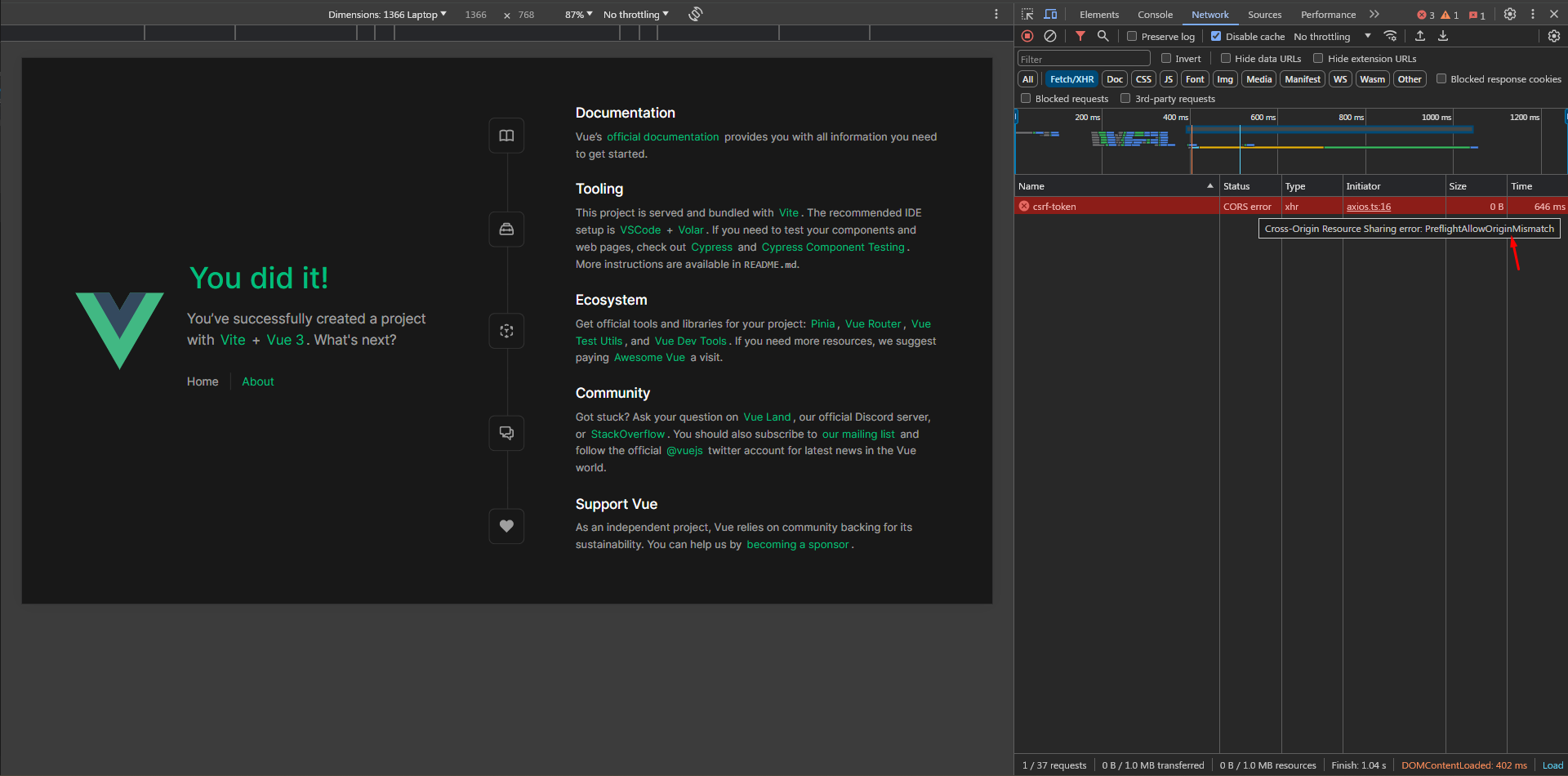This screenshot has height=776, width=1568.
Task: Click the rotate device orientation icon
Action: point(695,14)
